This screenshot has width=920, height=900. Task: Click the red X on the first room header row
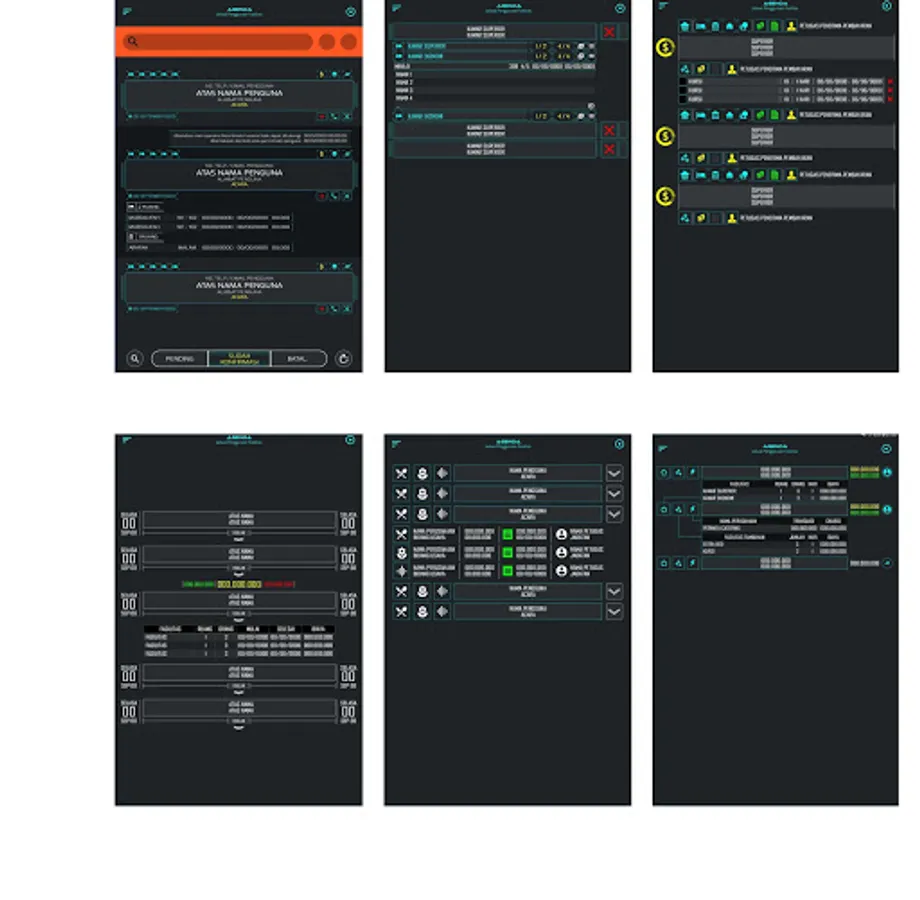click(x=610, y=32)
